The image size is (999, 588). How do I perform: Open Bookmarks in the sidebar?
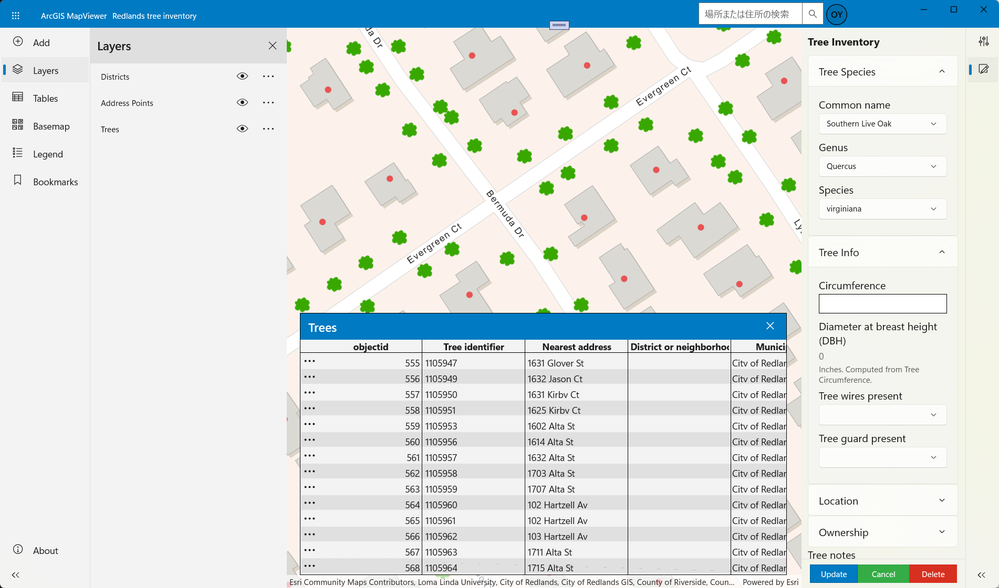click(x=45, y=182)
